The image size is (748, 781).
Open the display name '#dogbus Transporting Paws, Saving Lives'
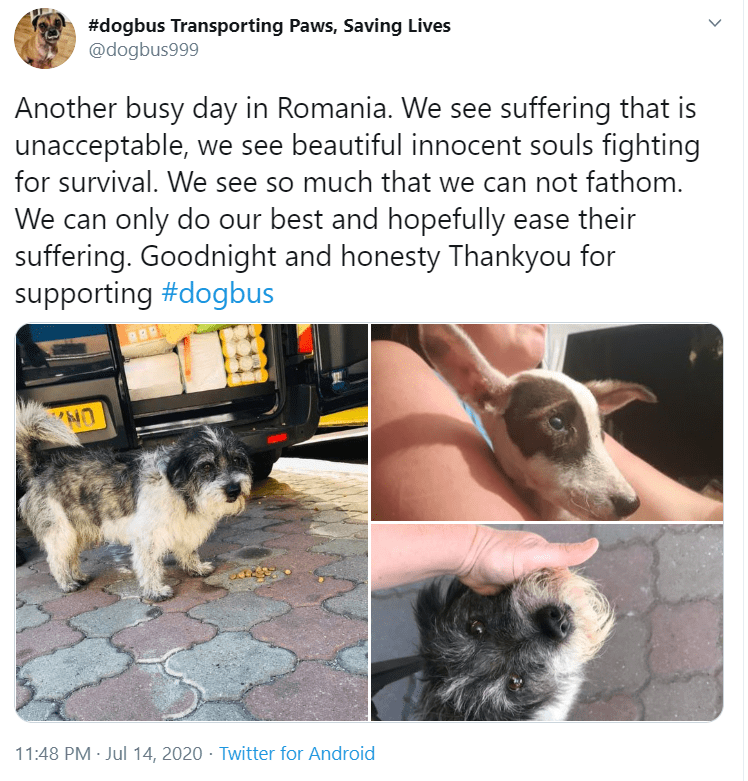click(269, 25)
